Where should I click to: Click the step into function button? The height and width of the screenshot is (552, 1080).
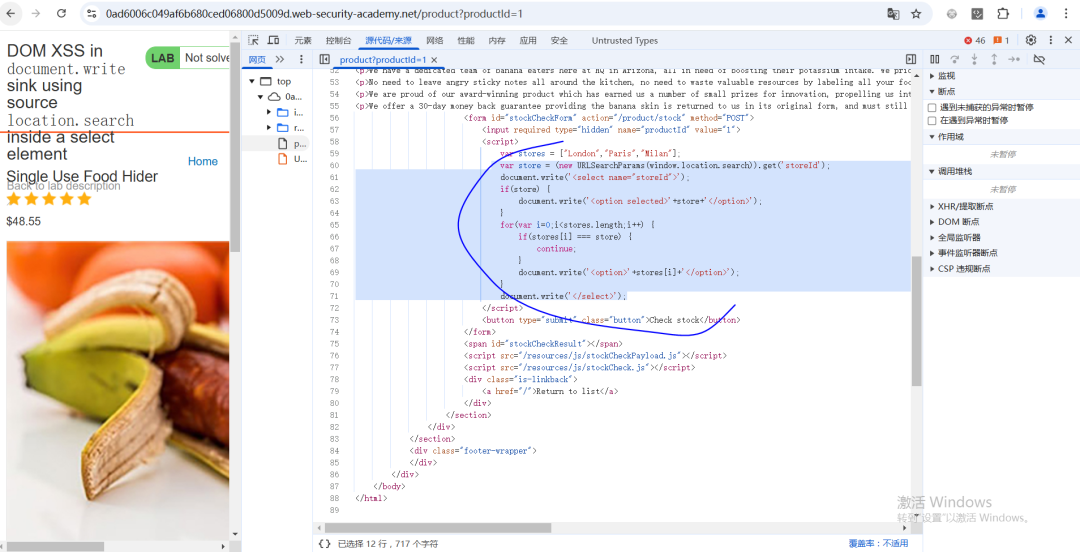click(x=974, y=60)
